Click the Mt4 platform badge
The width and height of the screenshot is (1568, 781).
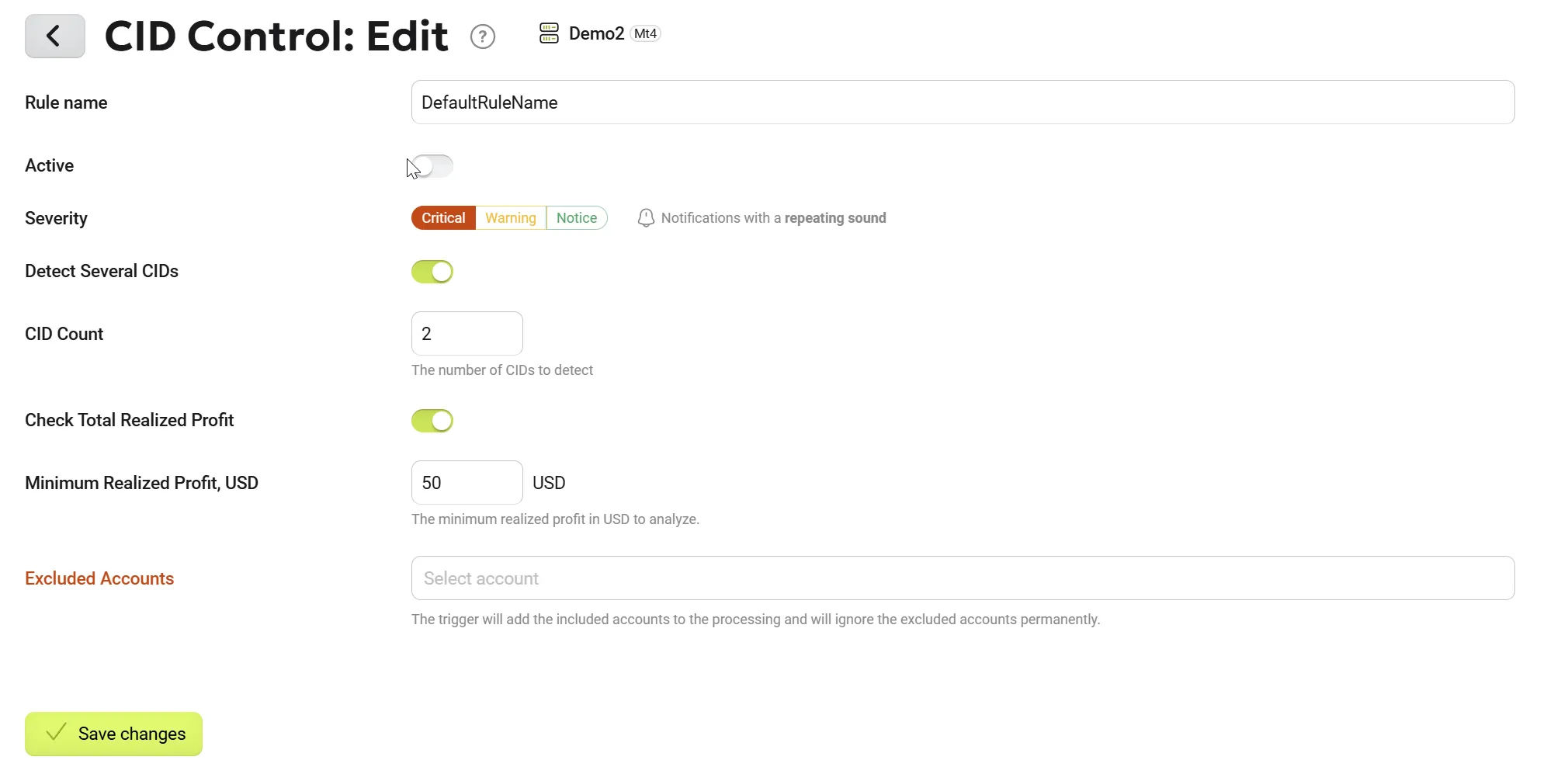645,33
